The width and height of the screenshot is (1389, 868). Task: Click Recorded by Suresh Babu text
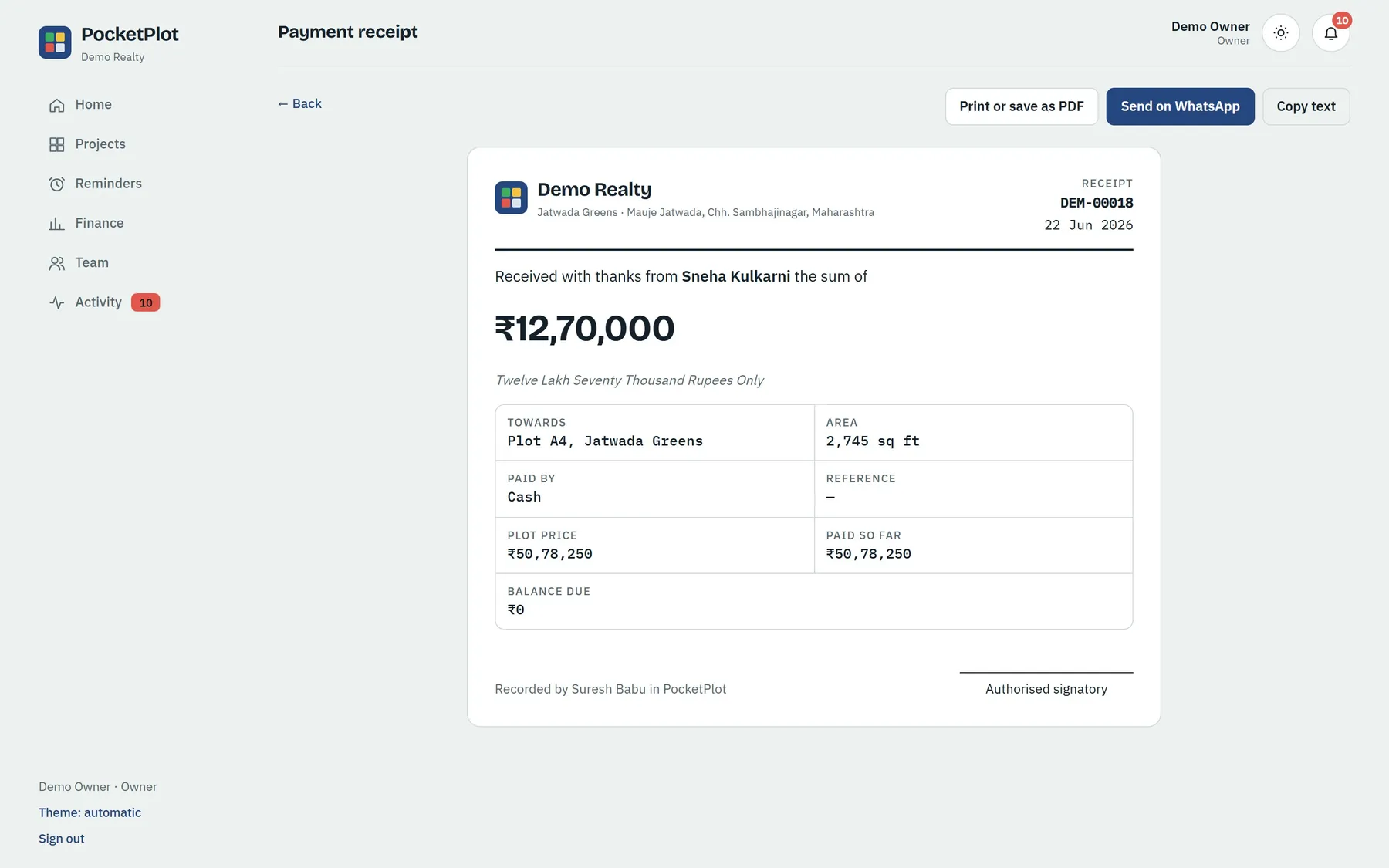(610, 689)
